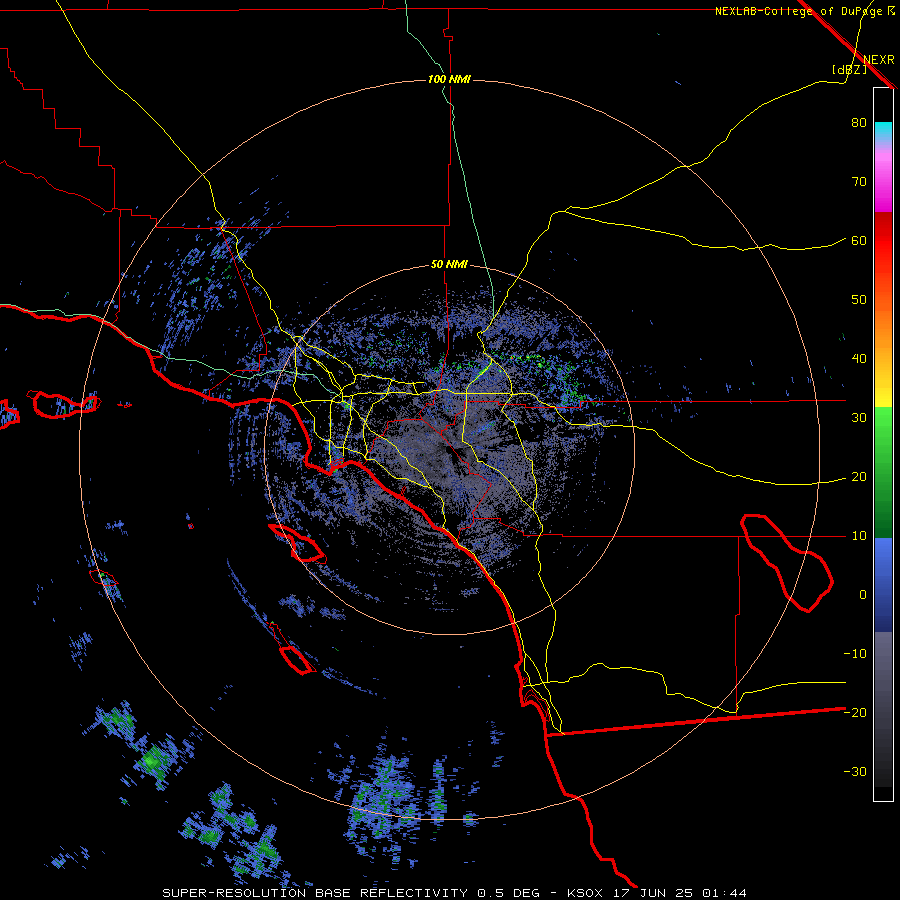This screenshot has width=900, height=900.
Task: Pick the cyan top segment of the color bar
Action: click(x=883, y=132)
